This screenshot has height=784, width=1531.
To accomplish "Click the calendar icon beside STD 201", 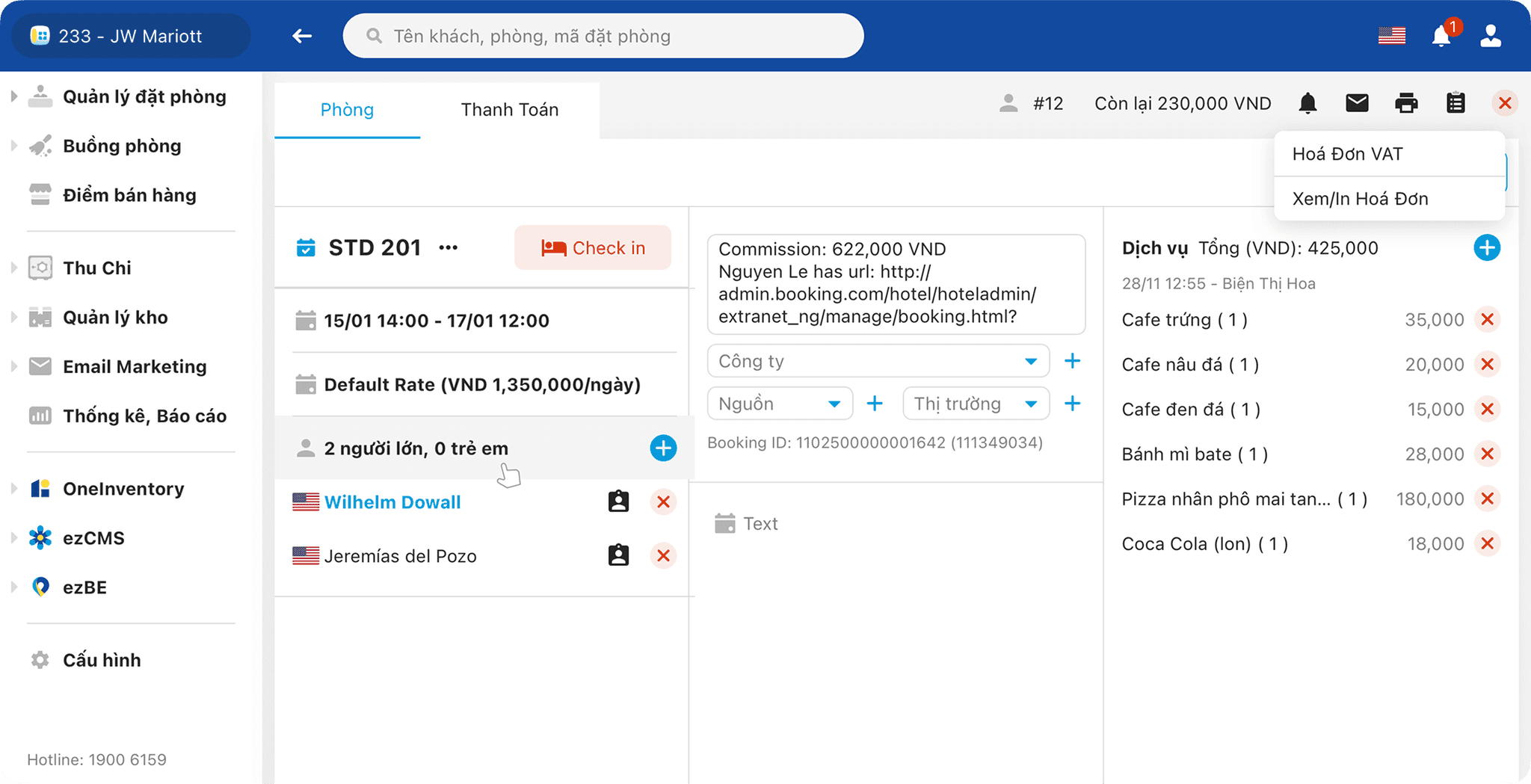I will (x=306, y=247).
